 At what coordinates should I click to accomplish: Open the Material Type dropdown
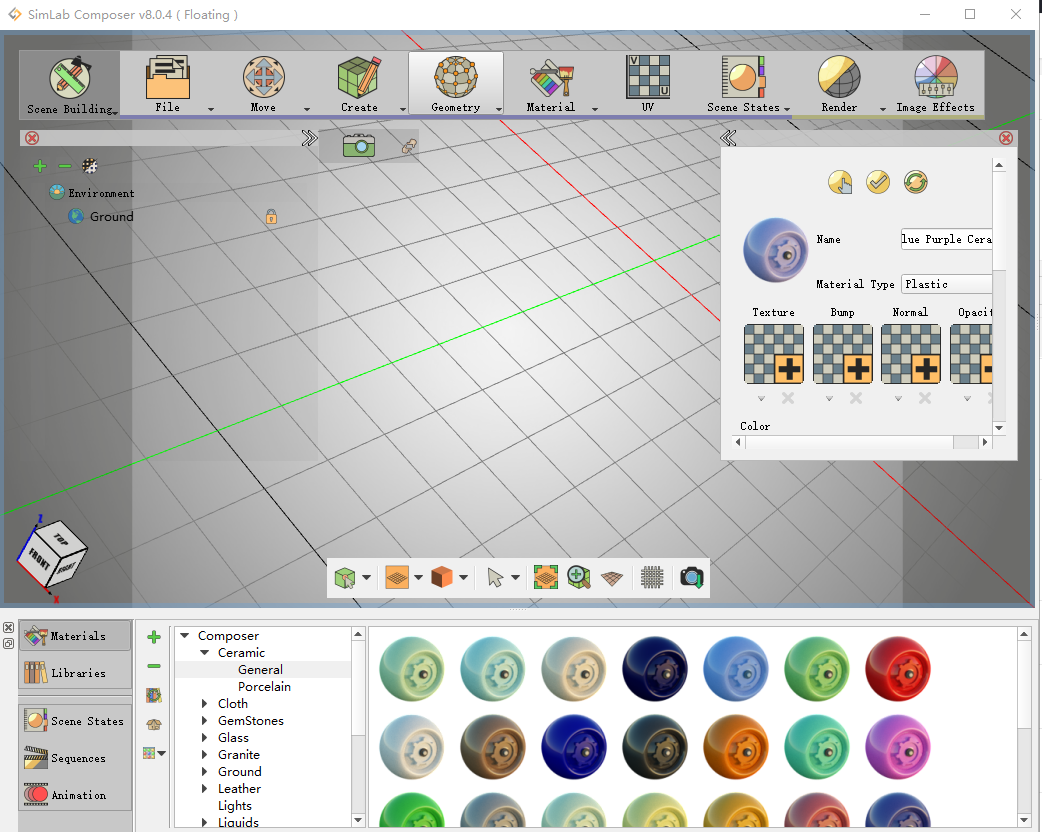point(946,284)
